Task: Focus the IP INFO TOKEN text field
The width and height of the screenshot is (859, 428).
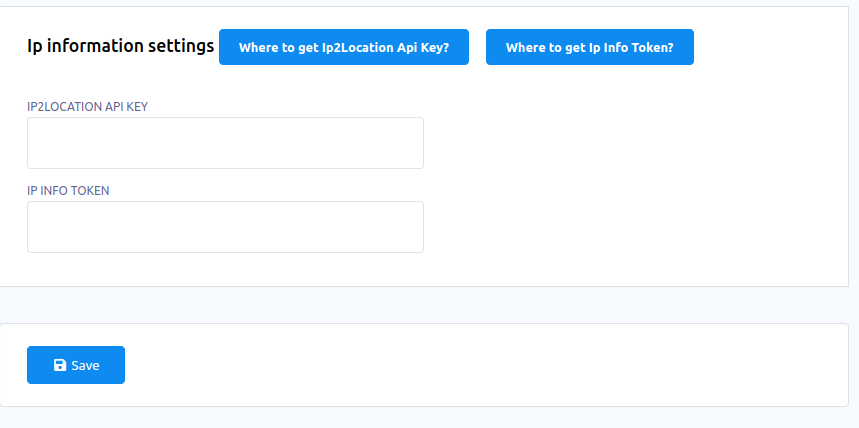Action: click(225, 227)
